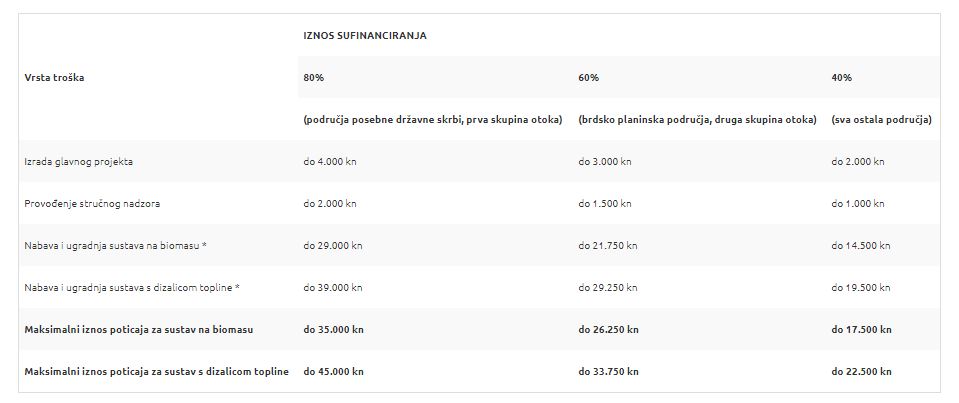Select 'Maksimalni iznos poticaja za sustav s dizalicom topline'

[157, 371]
